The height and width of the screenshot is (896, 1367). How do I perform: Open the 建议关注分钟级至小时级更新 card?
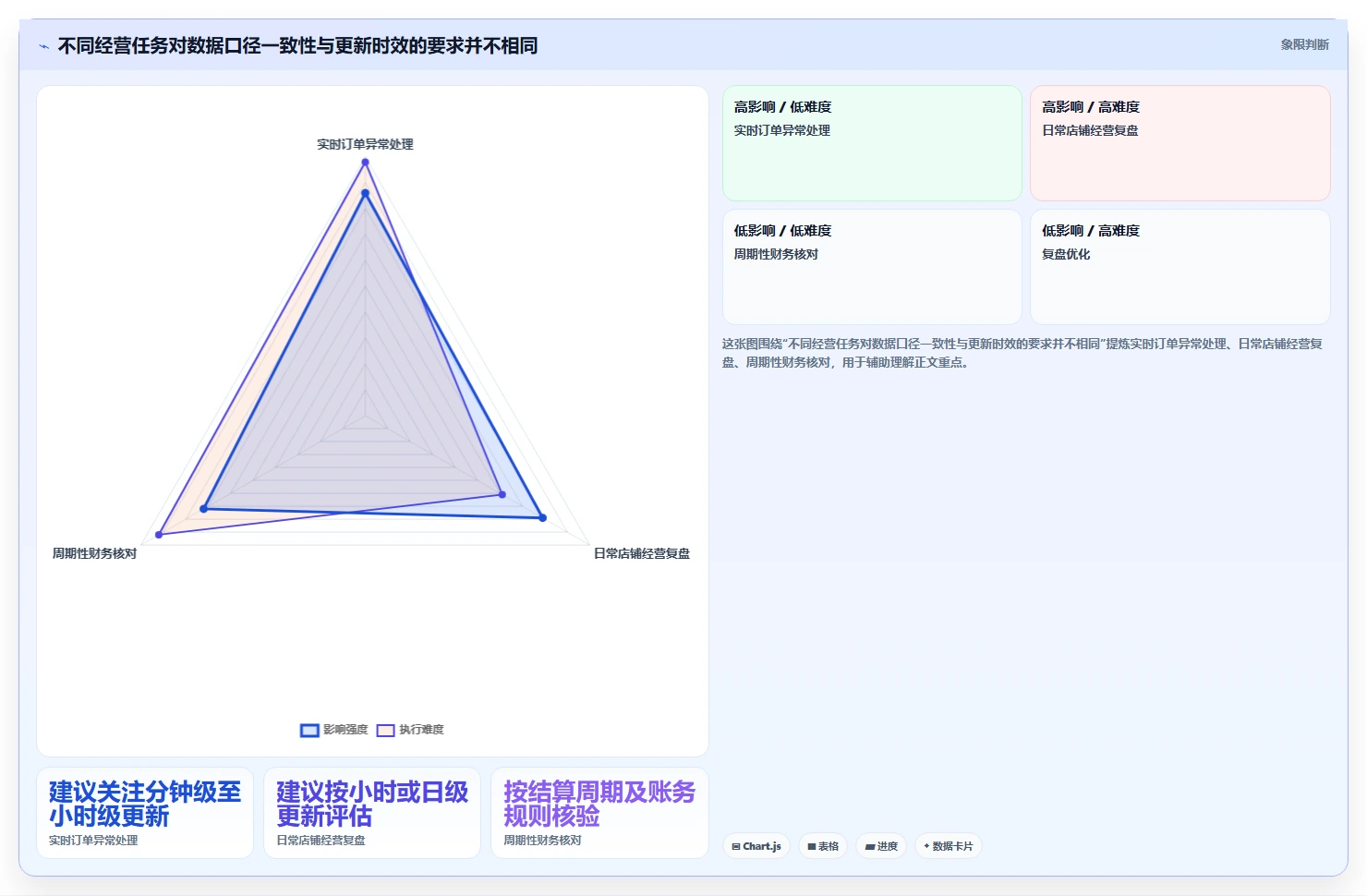click(145, 813)
